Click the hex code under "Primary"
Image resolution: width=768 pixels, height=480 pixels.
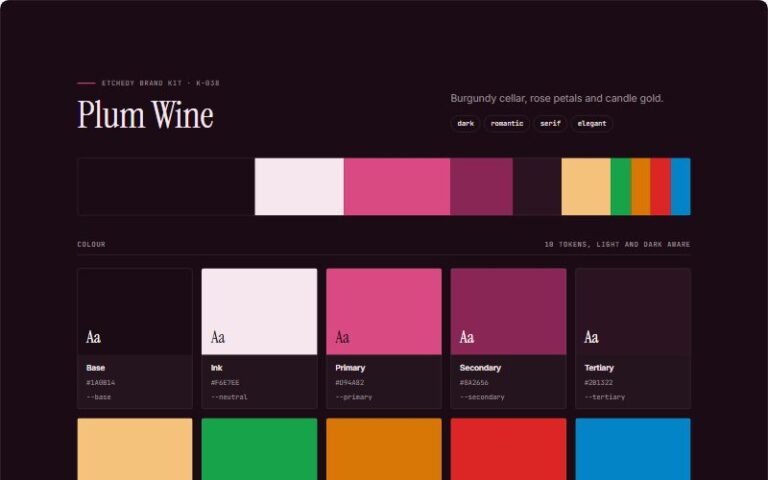click(x=350, y=383)
